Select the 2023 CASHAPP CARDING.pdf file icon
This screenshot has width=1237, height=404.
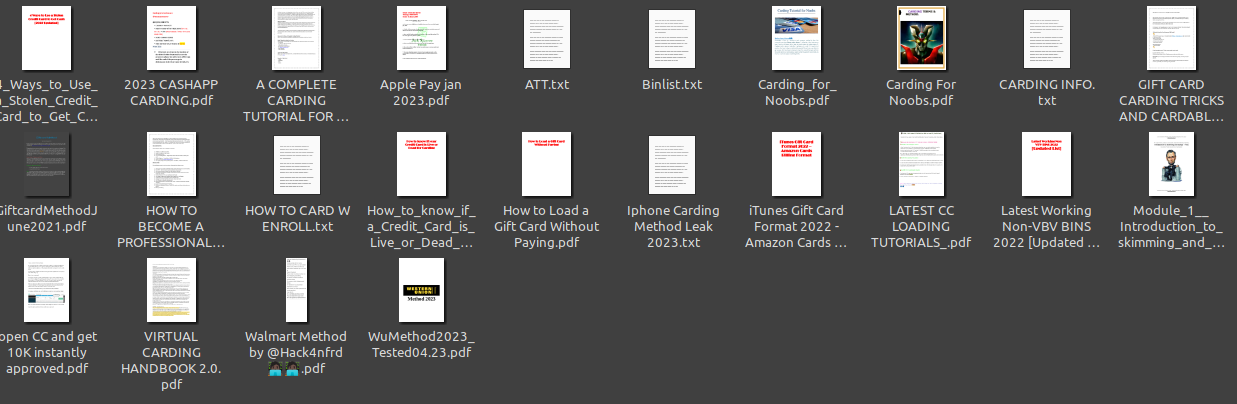[172, 37]
